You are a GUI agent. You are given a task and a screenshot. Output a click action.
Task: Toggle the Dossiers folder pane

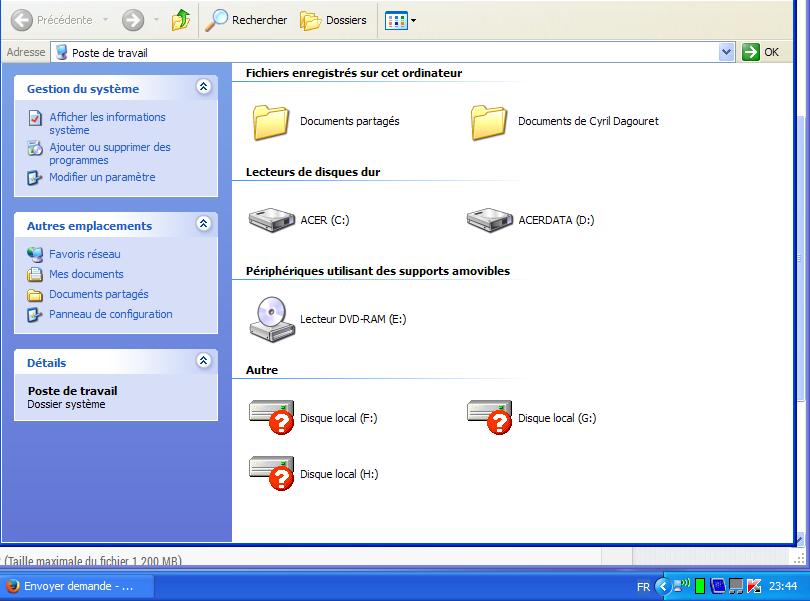point(333,20)
